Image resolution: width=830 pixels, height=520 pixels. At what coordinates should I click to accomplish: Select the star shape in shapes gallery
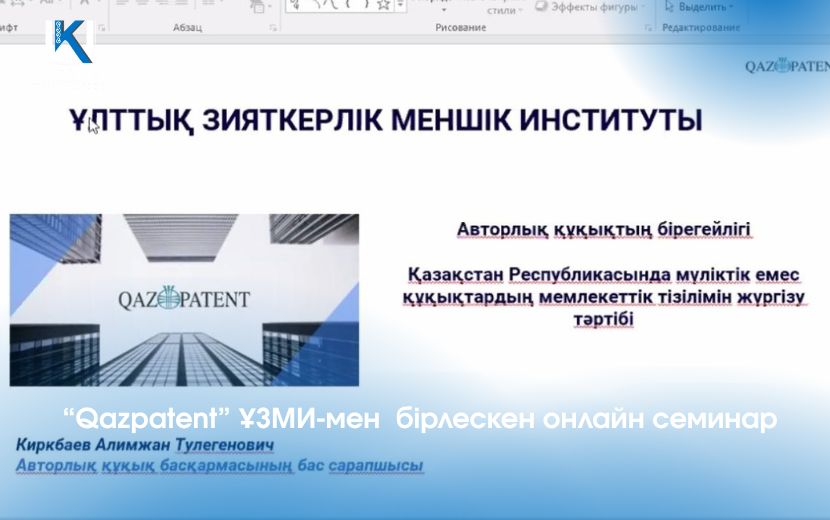(x=382, y=5)
